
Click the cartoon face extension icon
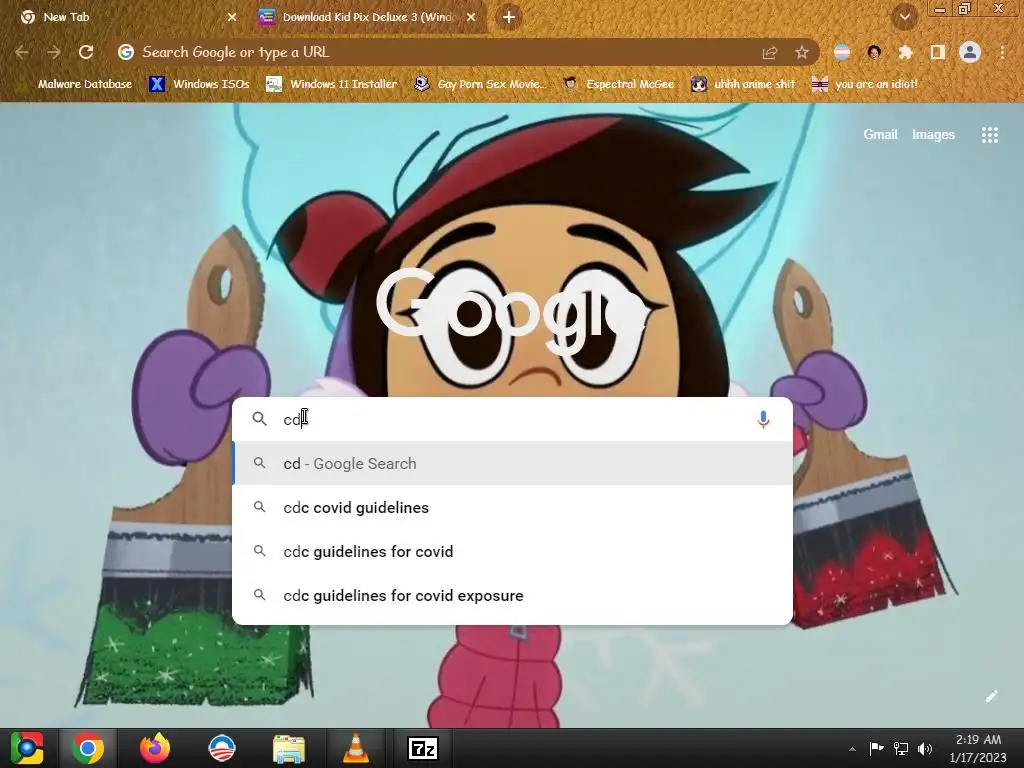click(874, 52)
